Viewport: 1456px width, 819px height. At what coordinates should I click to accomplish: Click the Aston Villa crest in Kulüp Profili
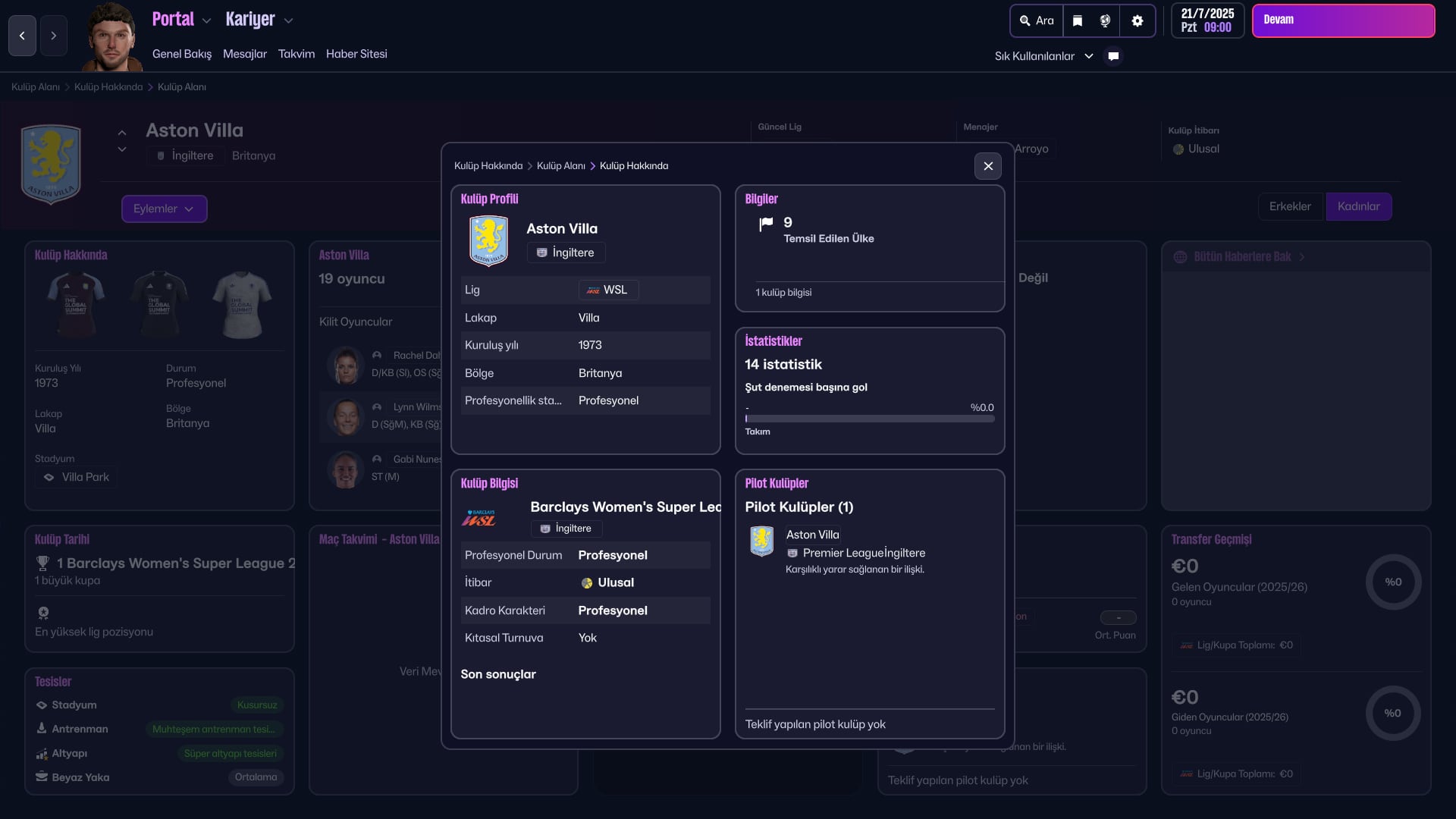tap(488, 240)
